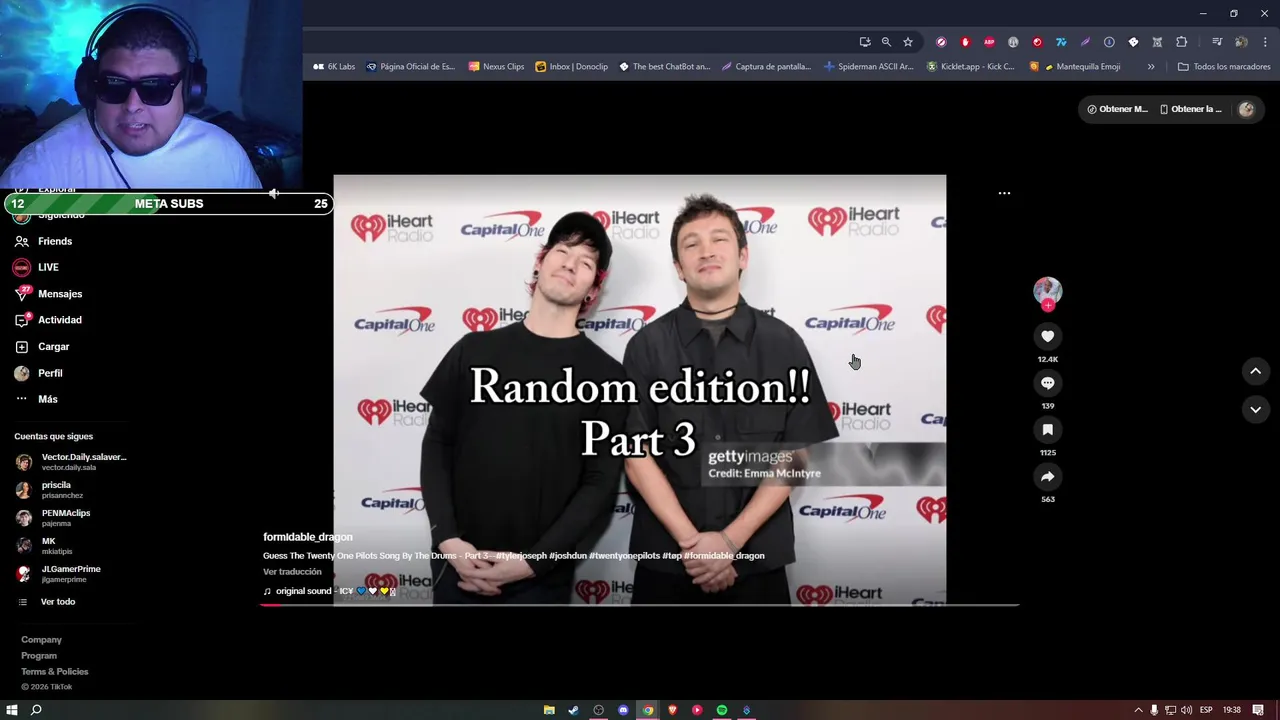Open the TikTok account avatar at top right
The width and height of the screenshot is (1280, 720).
(x=1246, y=109)
